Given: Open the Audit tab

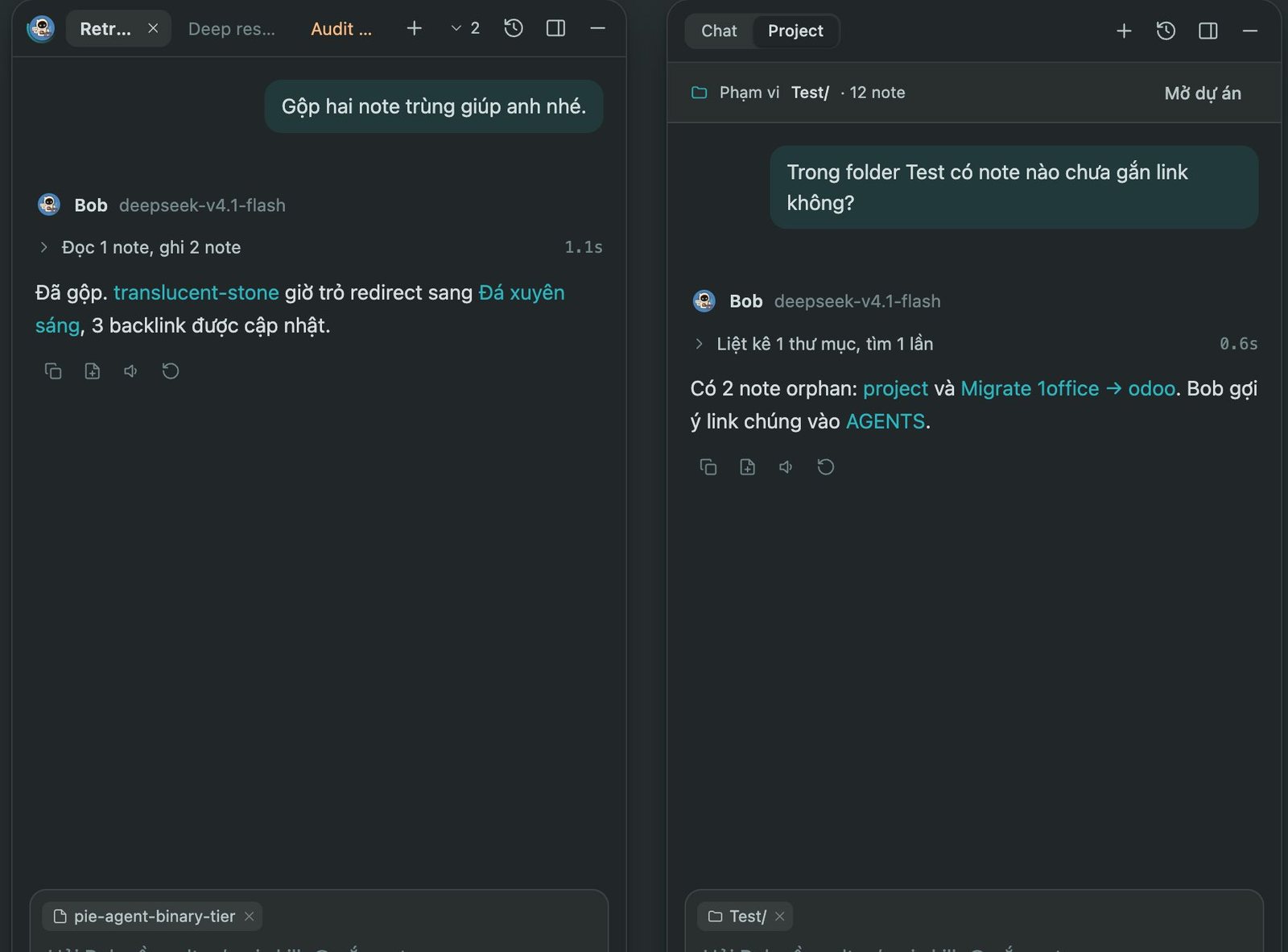Looking at the screenshot, I should pos(341,29).
